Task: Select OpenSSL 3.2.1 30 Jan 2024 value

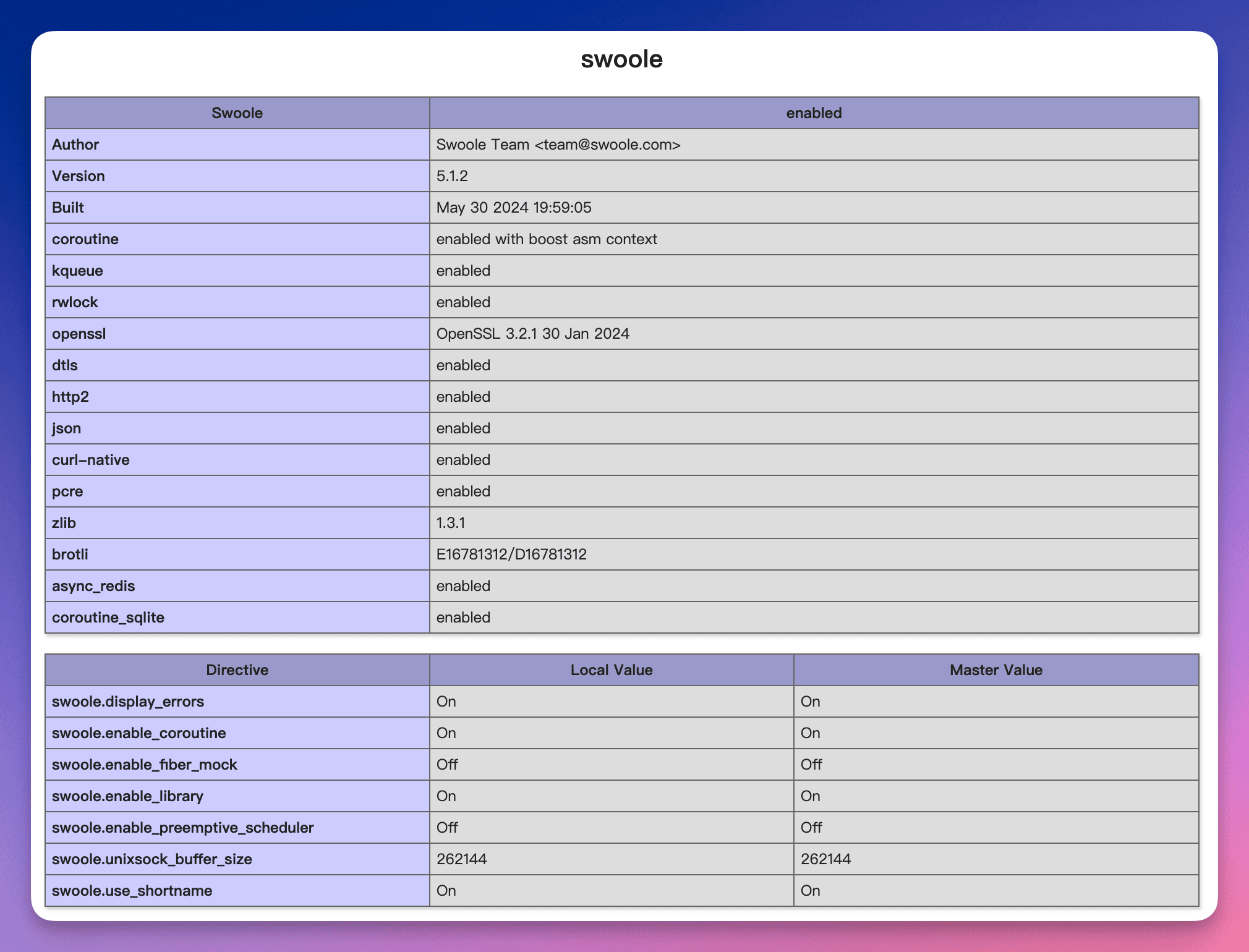Action: point(533,334)
